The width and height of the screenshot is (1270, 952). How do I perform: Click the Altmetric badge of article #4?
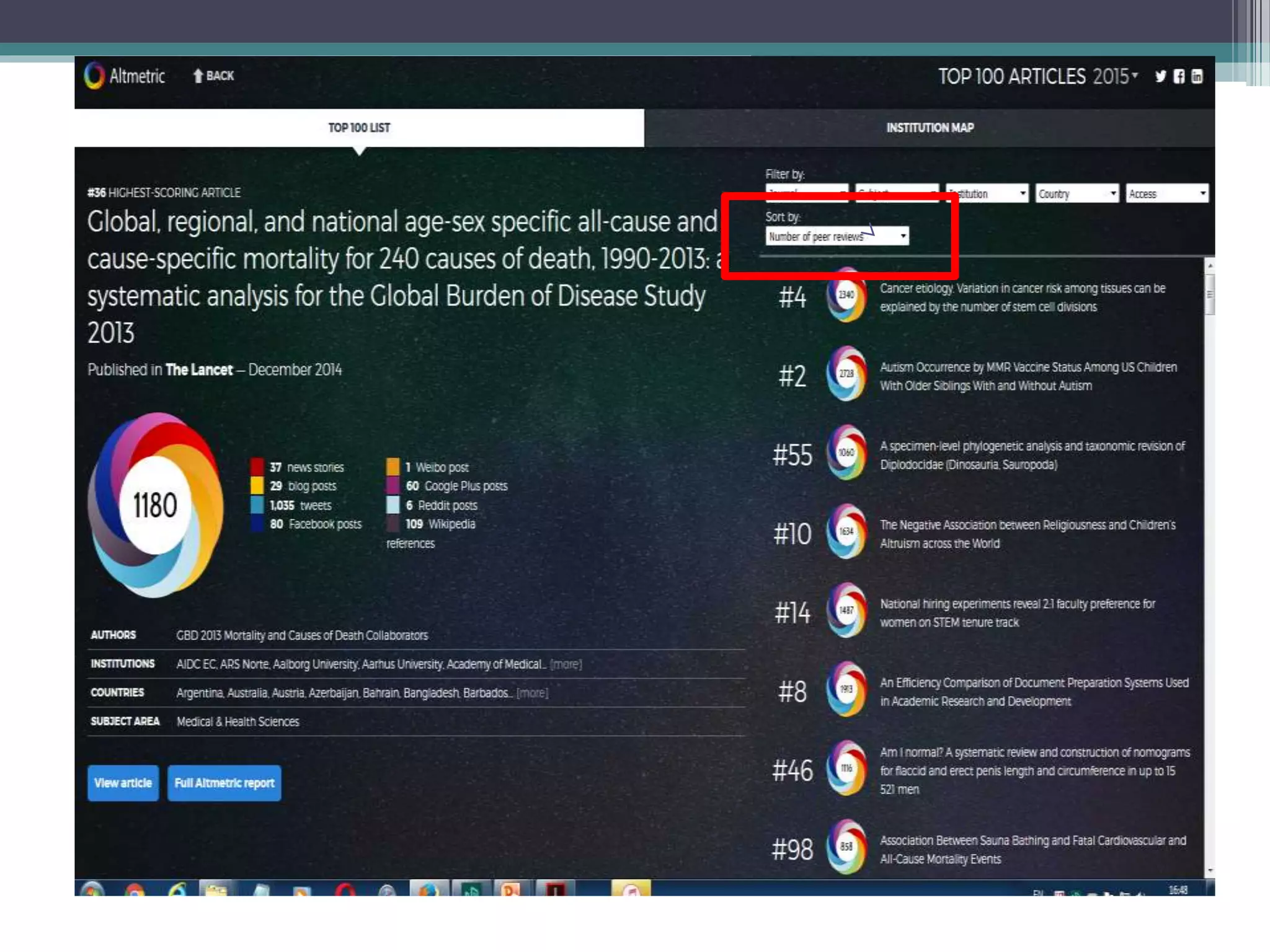[846, 296]
